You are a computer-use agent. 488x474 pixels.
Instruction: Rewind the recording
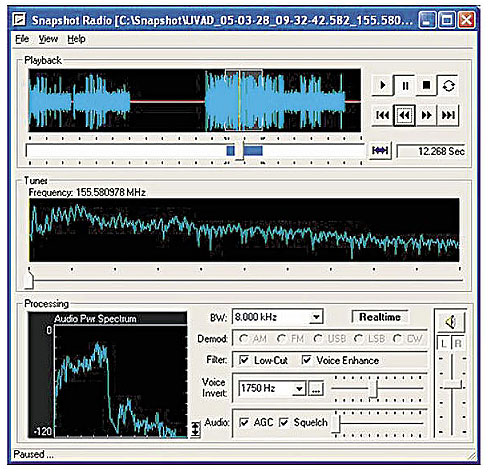[404, 115]
